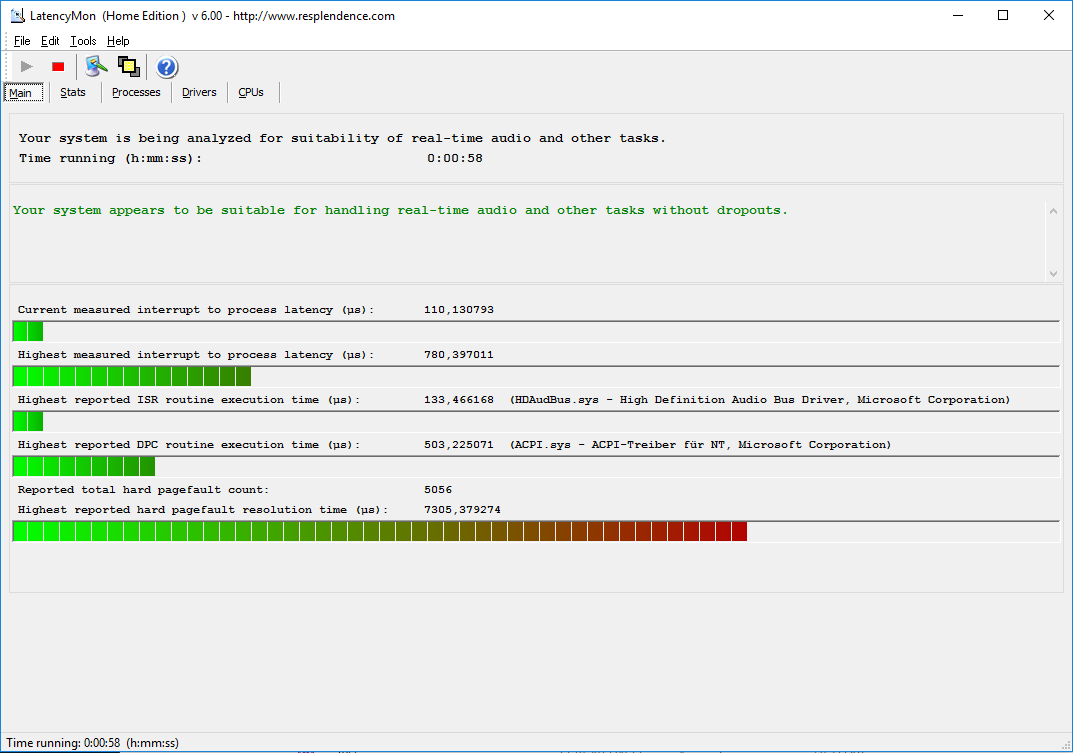Open the blue question mark Help icon
The image size is (1073, 753).
pos(166,67)
